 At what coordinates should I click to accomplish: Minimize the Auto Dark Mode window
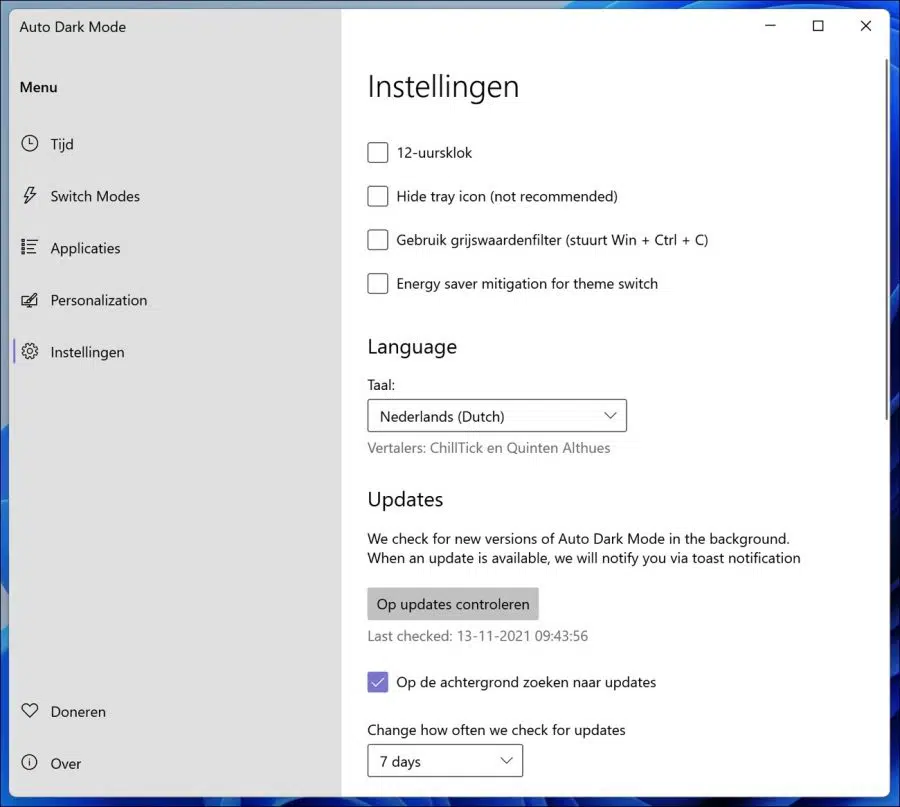pos(770,26)
